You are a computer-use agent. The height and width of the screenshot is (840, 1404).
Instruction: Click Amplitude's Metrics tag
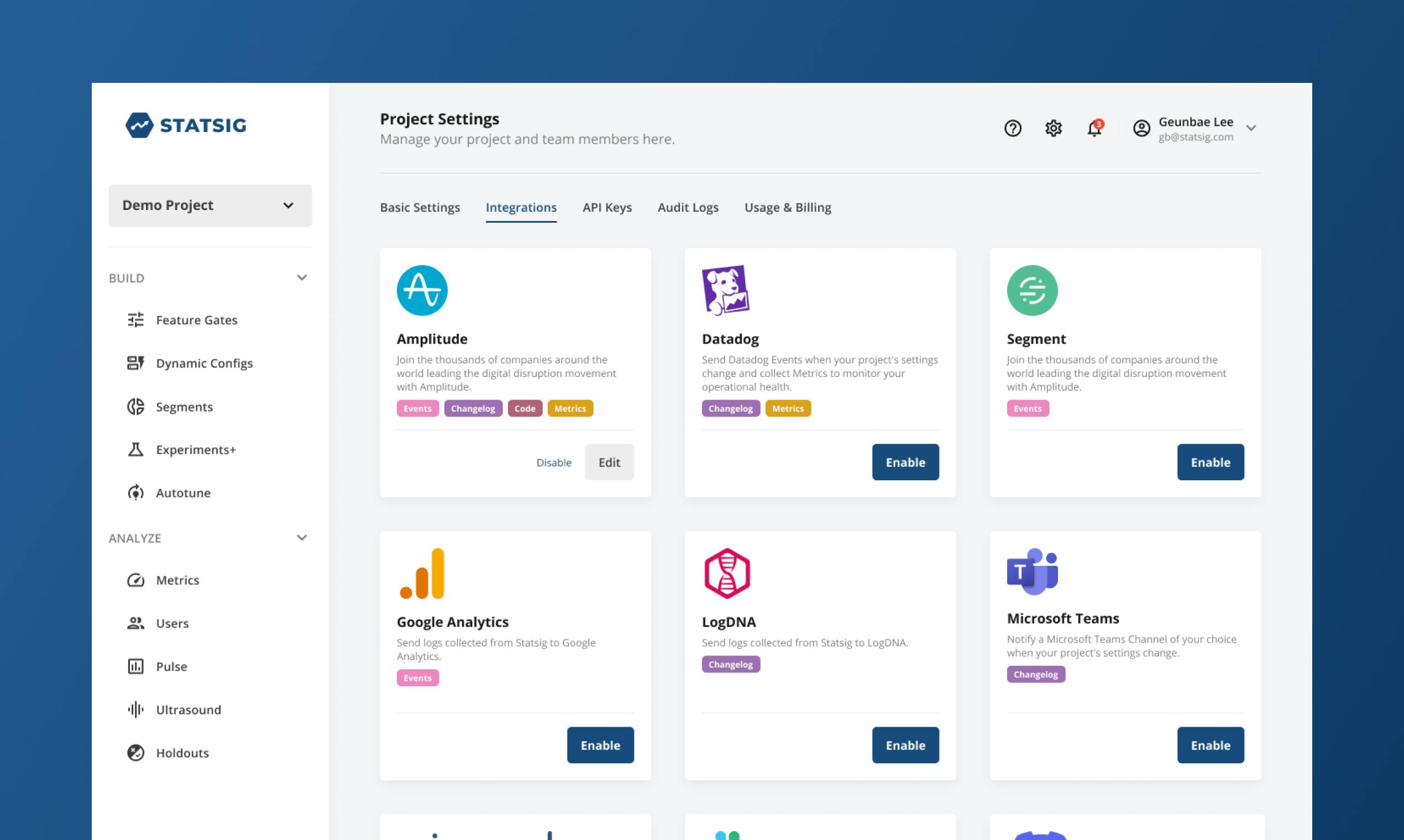point(570,408)
